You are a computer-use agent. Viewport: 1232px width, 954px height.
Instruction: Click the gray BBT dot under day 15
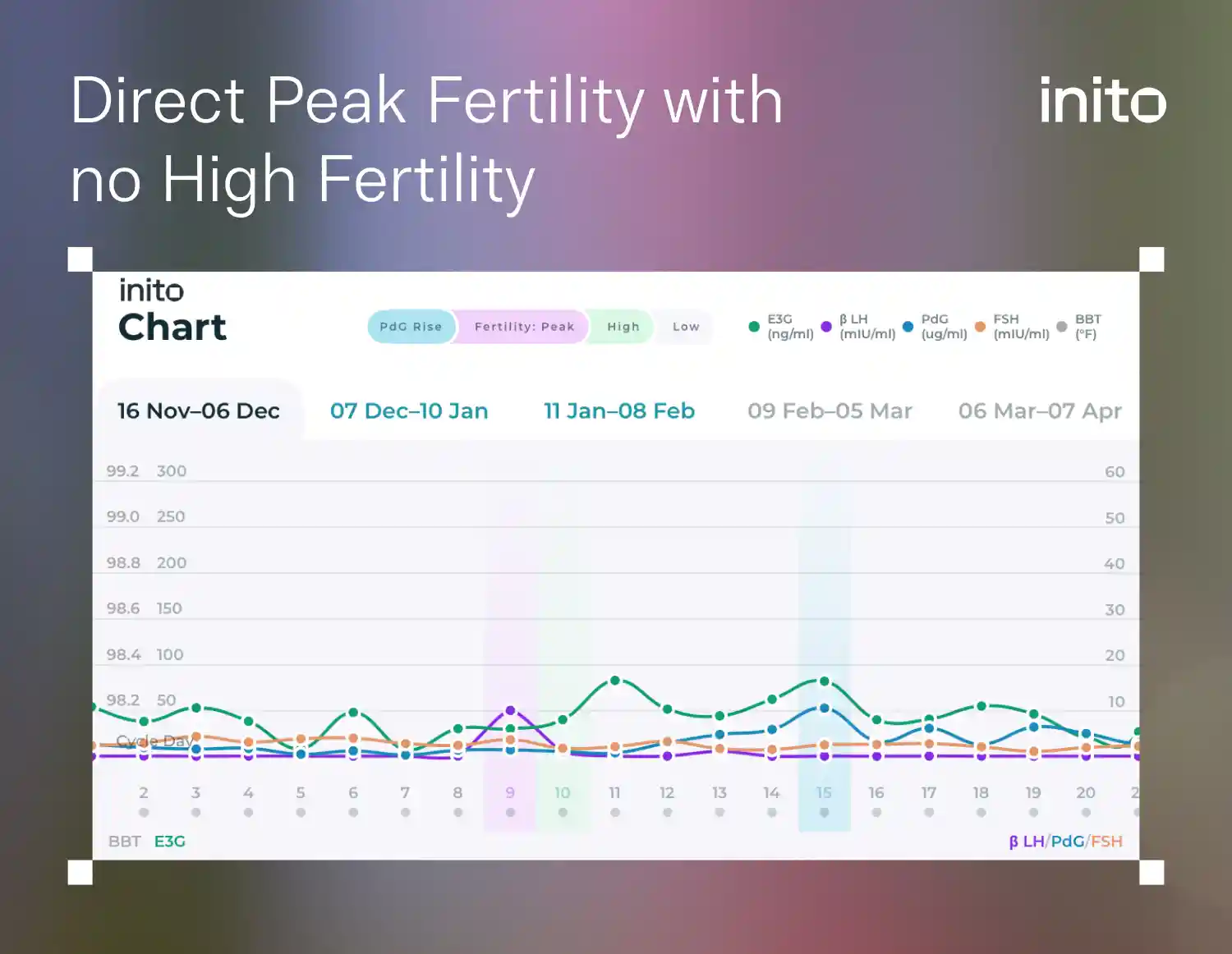pyautogui.click(x=824, y=813)
